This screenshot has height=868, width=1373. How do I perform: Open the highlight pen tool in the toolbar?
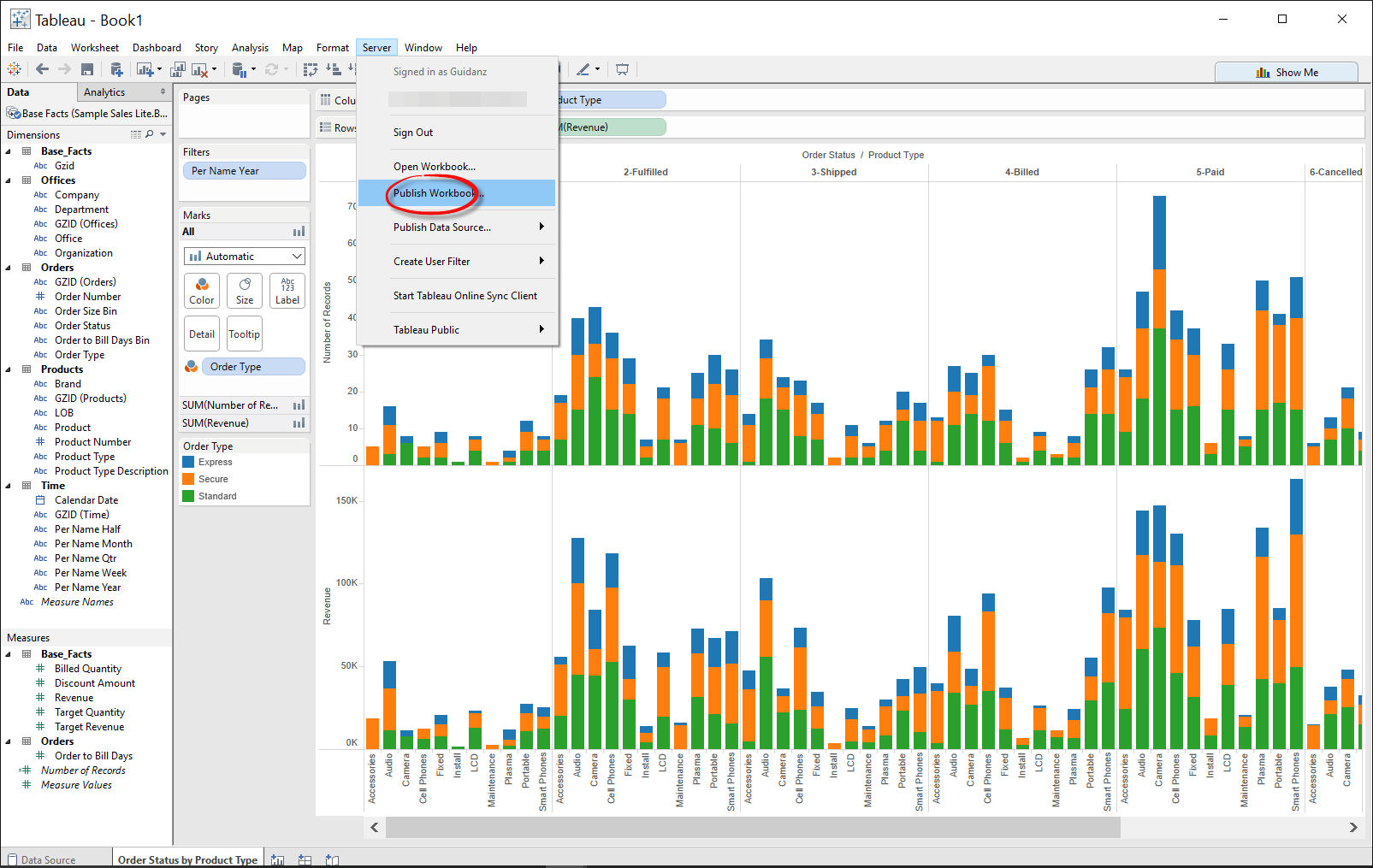pyautogui.click(x=583, y=69)
